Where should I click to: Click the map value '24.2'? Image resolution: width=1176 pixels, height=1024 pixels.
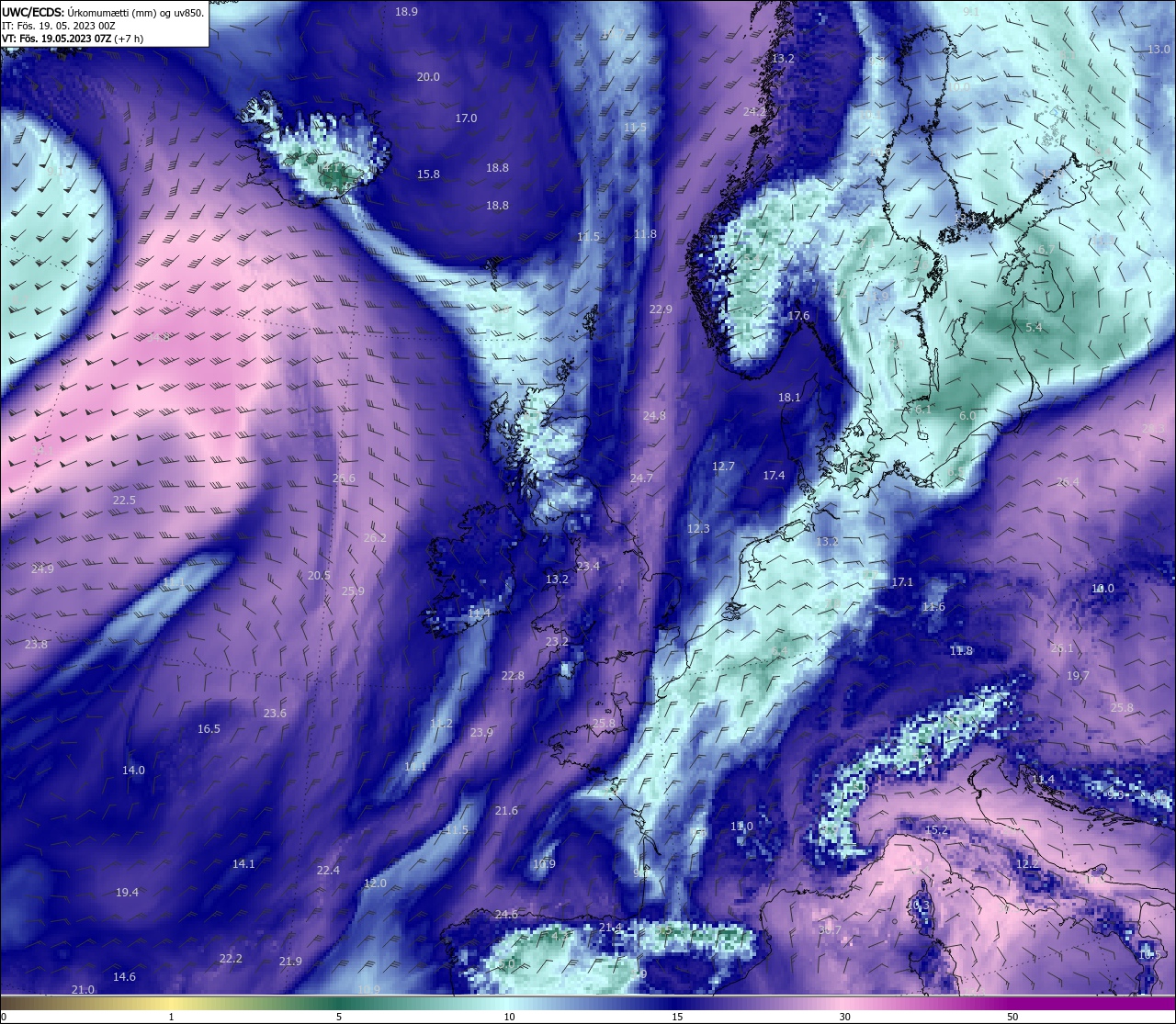pyautogui.click(x=754, y=112)
